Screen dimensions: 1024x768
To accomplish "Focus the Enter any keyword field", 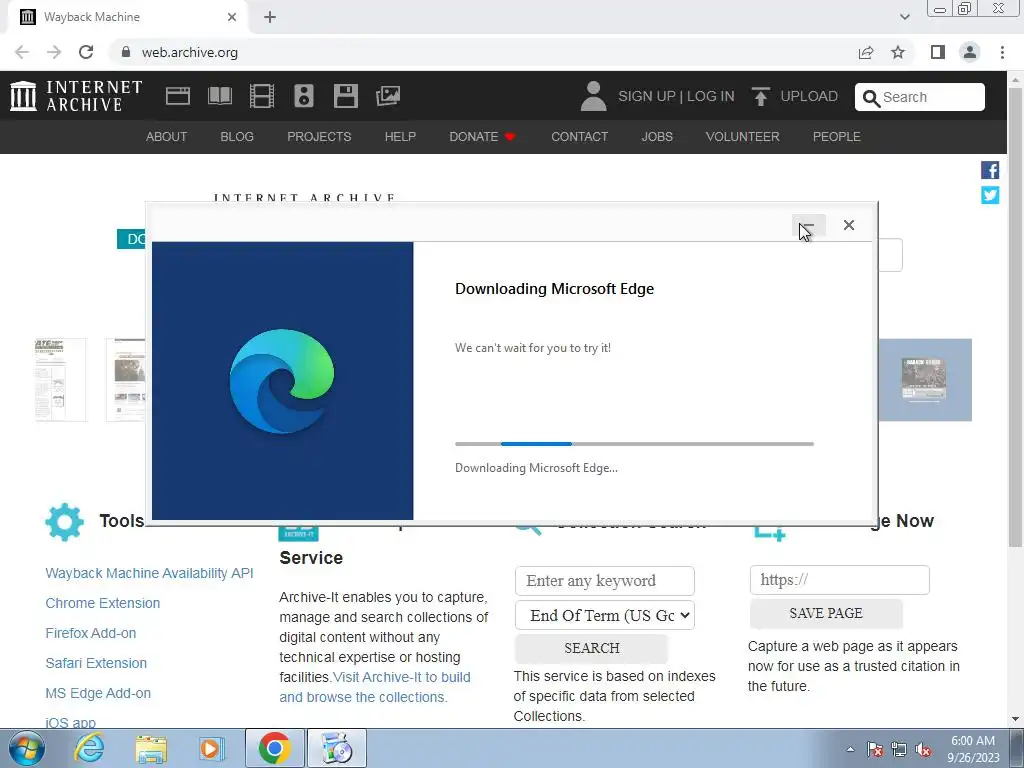I will [x=605, y=581].
